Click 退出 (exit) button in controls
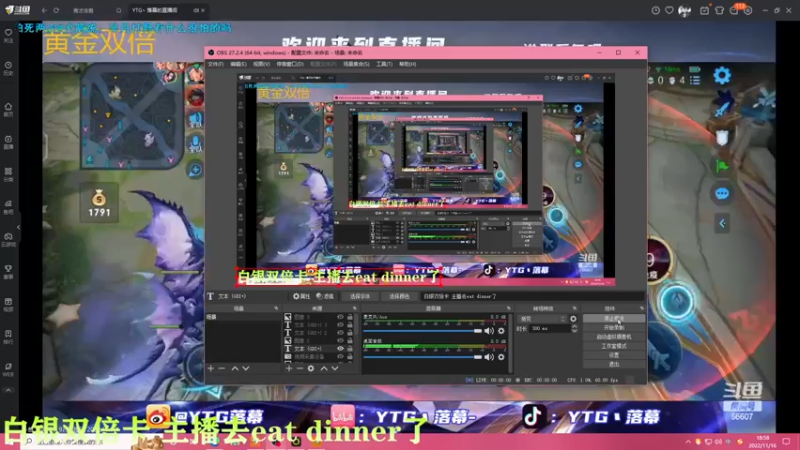Viewport: 800px width, 450px height. point(614,364)
